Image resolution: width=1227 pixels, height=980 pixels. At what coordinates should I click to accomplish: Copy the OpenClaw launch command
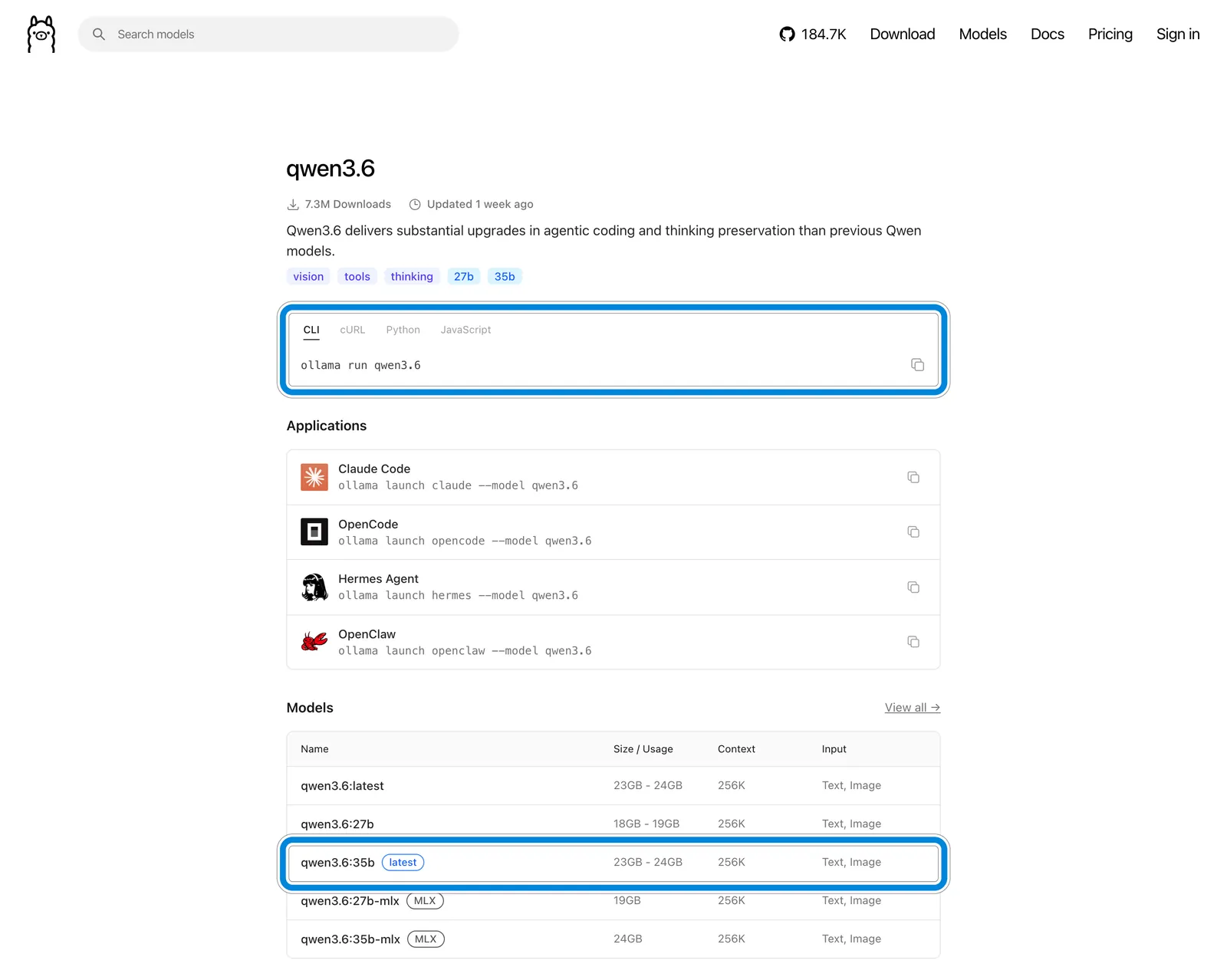[x=913, y=642]
